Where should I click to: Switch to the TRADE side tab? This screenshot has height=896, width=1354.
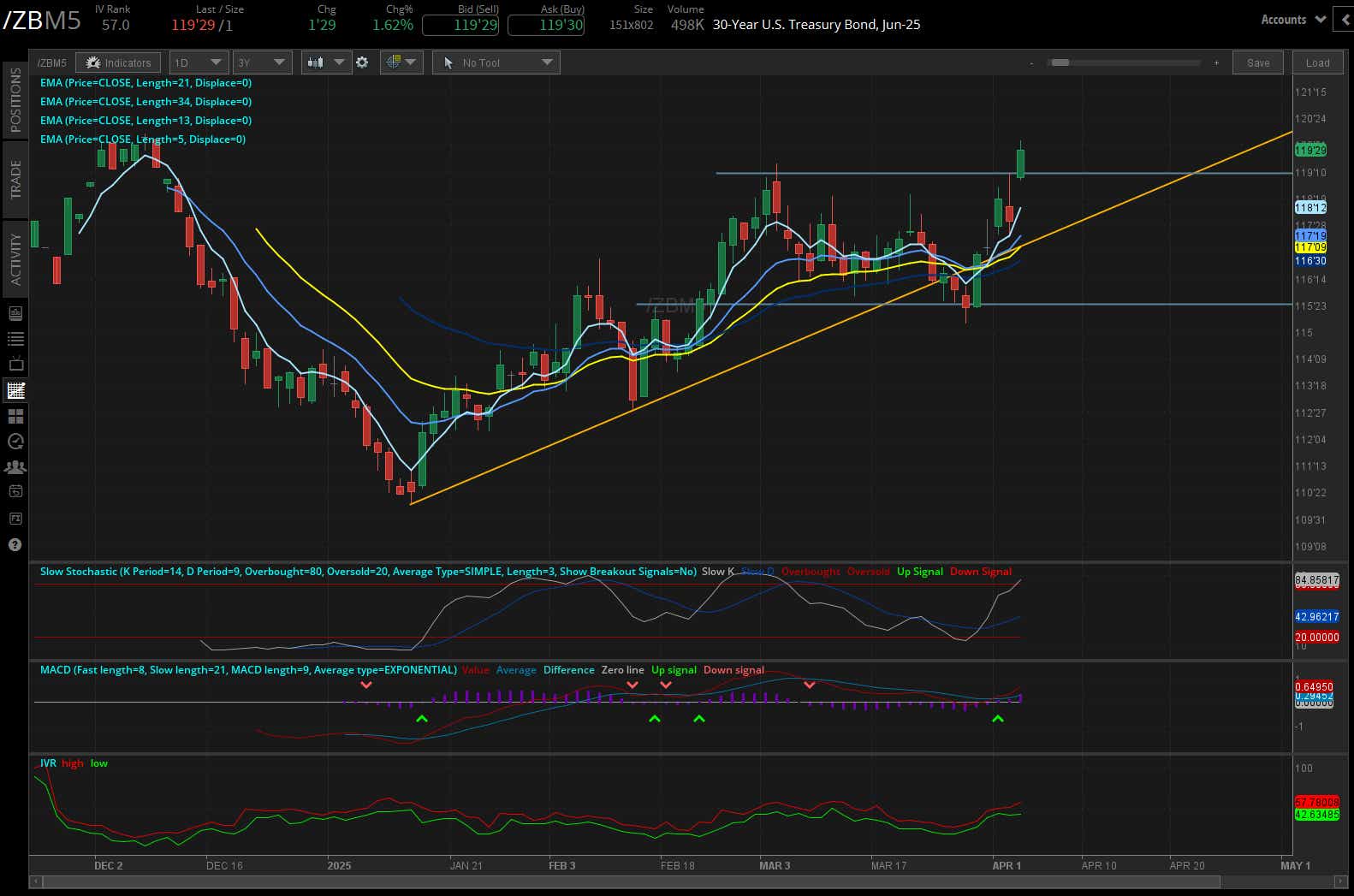15,179
